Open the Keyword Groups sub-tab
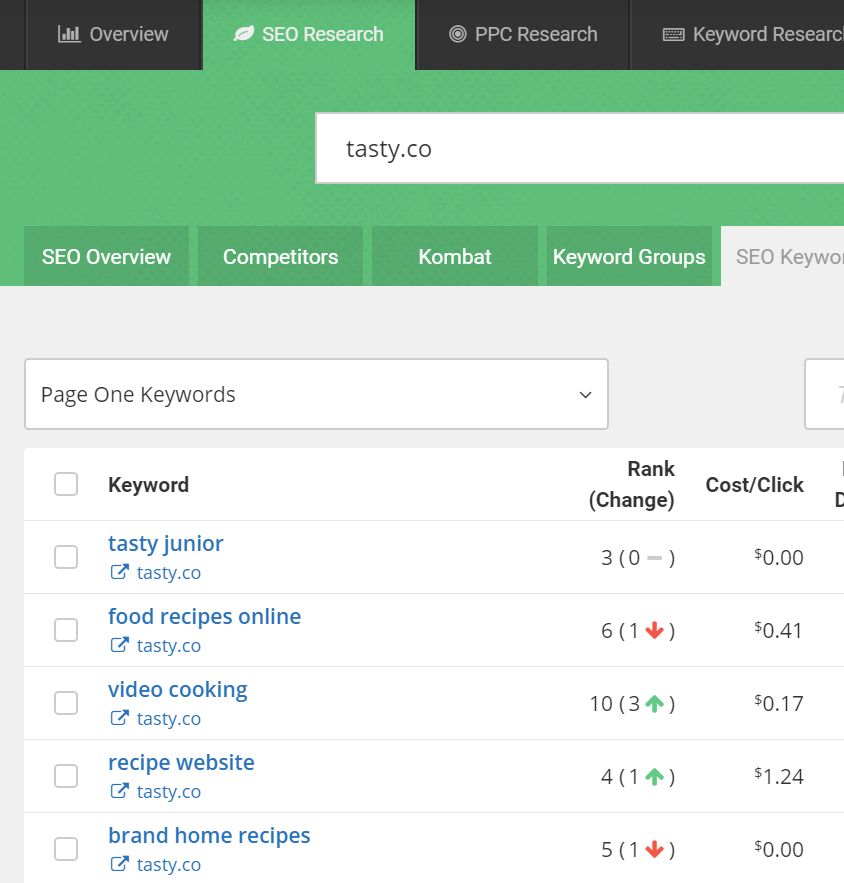Viewport: 844px width, 883px height. pos(629,256)
